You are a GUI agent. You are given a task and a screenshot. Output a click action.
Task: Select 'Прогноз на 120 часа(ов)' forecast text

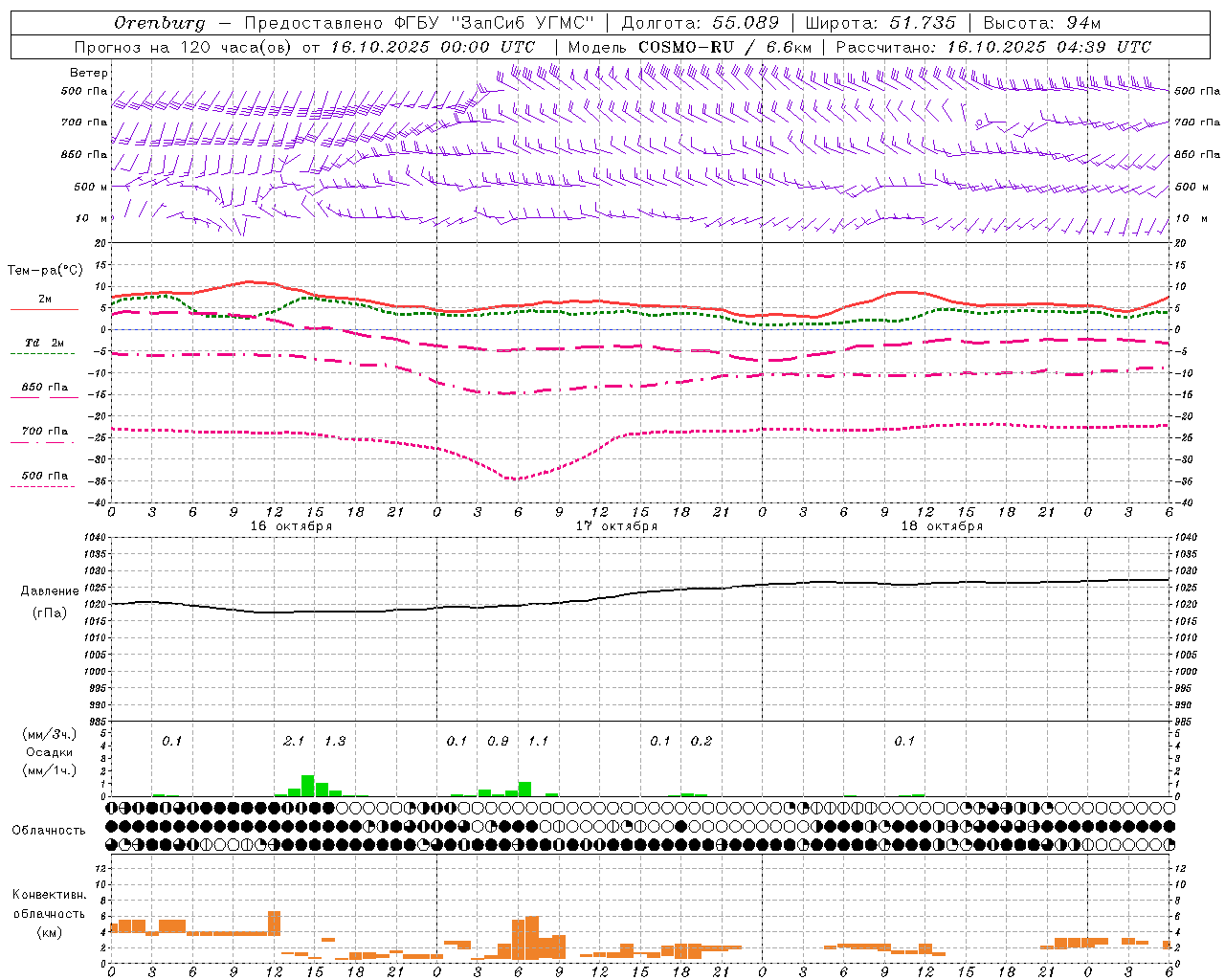click(185, 47)
